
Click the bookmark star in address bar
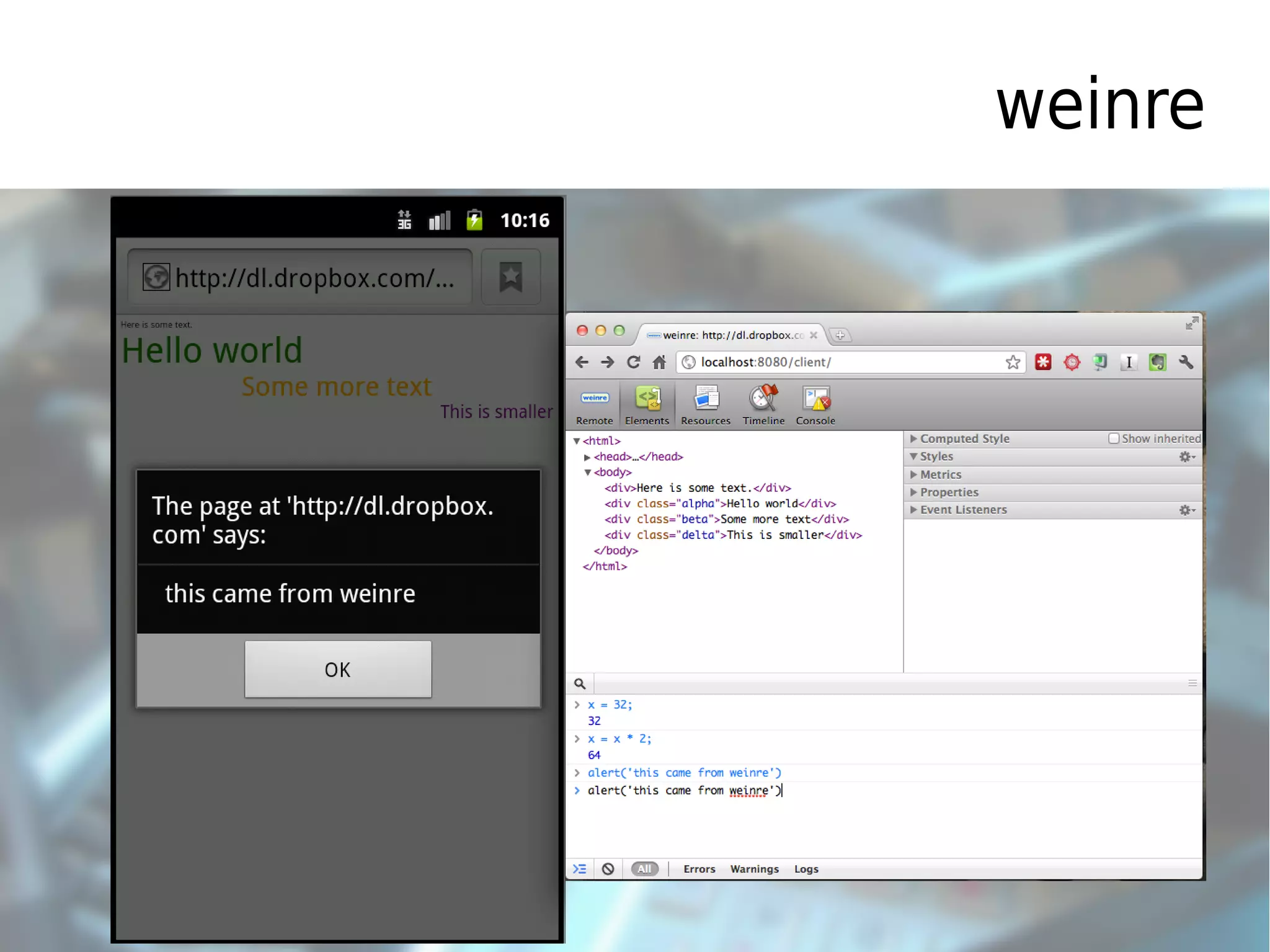[x=1013, y=362]
